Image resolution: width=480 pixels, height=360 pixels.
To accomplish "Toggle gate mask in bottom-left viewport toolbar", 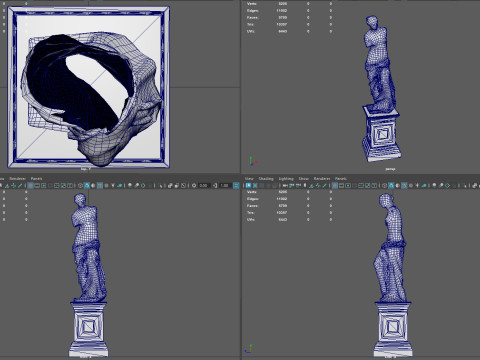I will pos(50,185).
